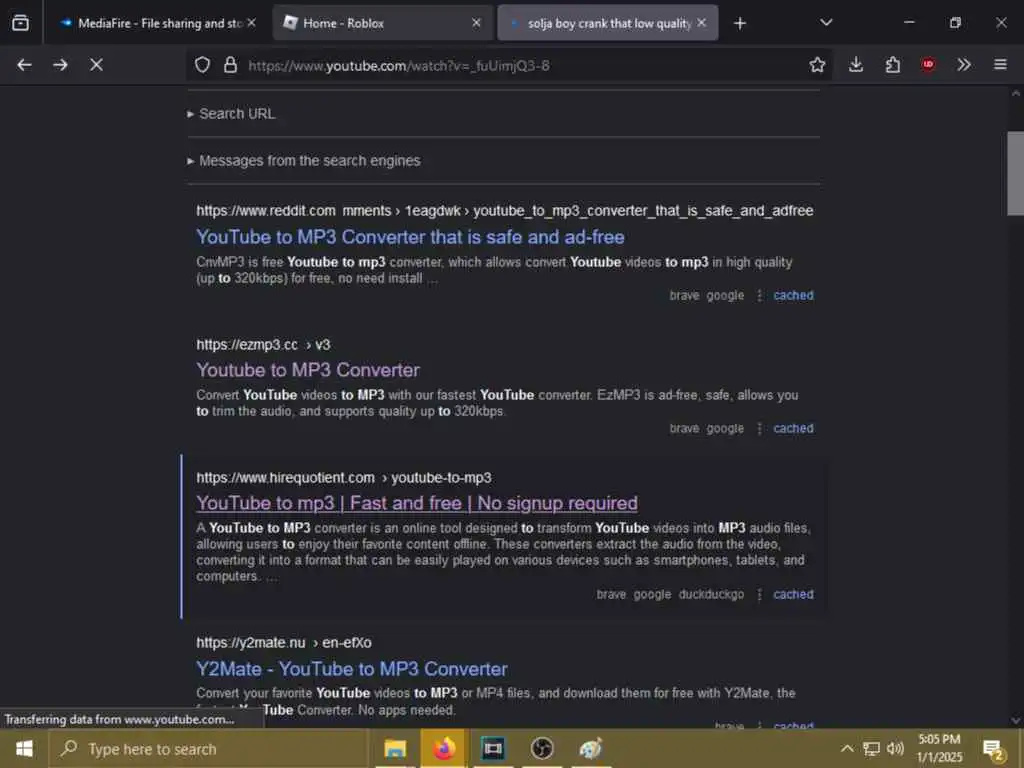The height and width of the screenshot is (768, 1024).
Task: Click the https://y2mate.nu URL text
Action: (283, 643)
